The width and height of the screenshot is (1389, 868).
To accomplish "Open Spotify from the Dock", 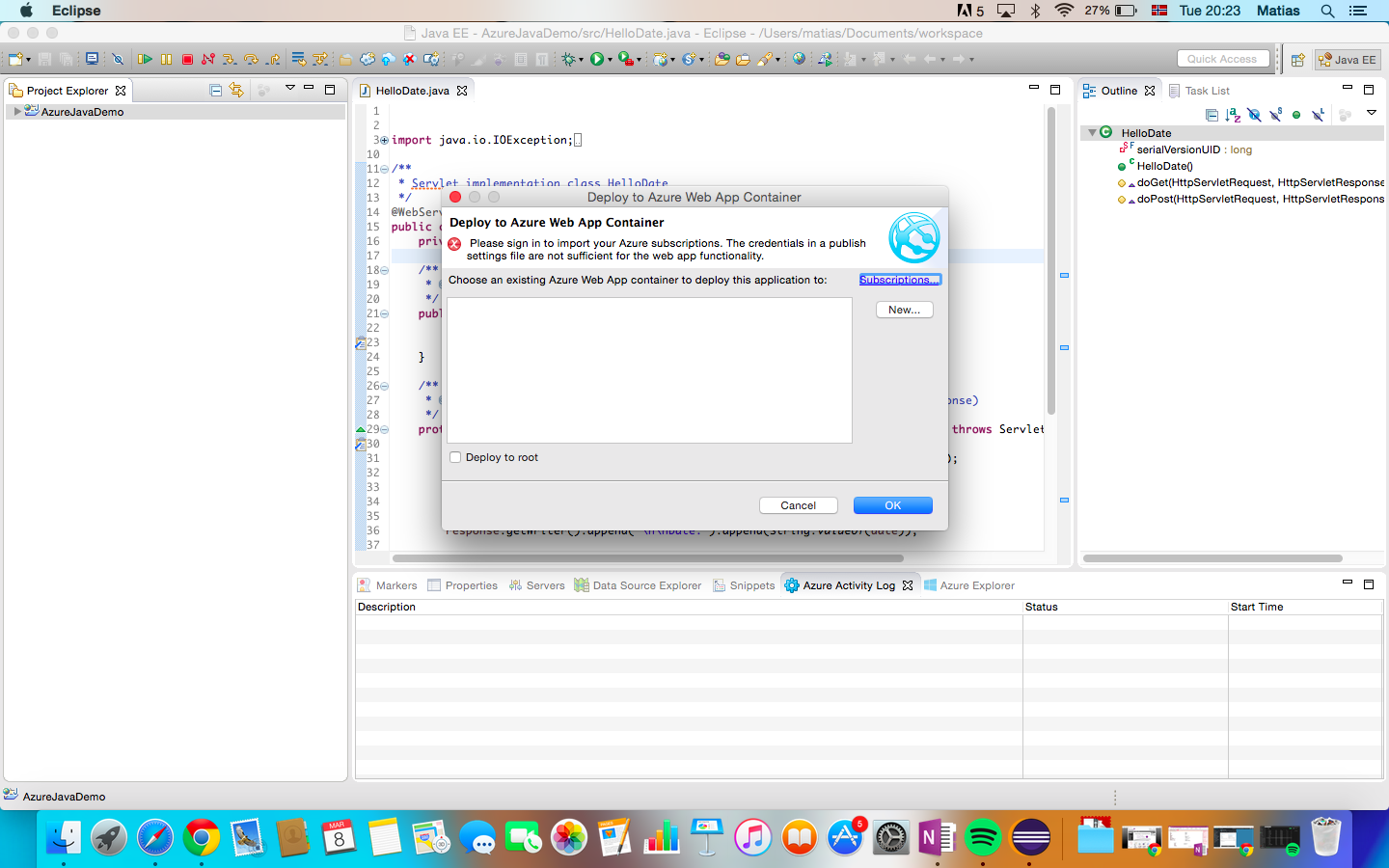I will pos(983,837).
